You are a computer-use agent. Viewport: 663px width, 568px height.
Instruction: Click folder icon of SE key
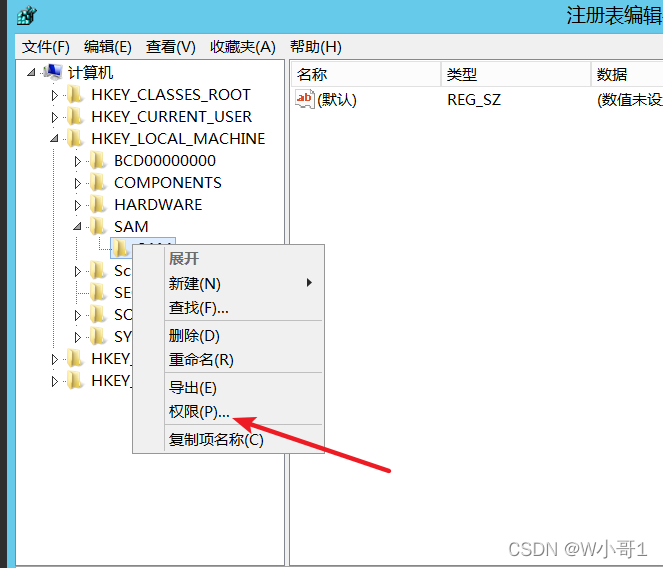pos(98,292)
